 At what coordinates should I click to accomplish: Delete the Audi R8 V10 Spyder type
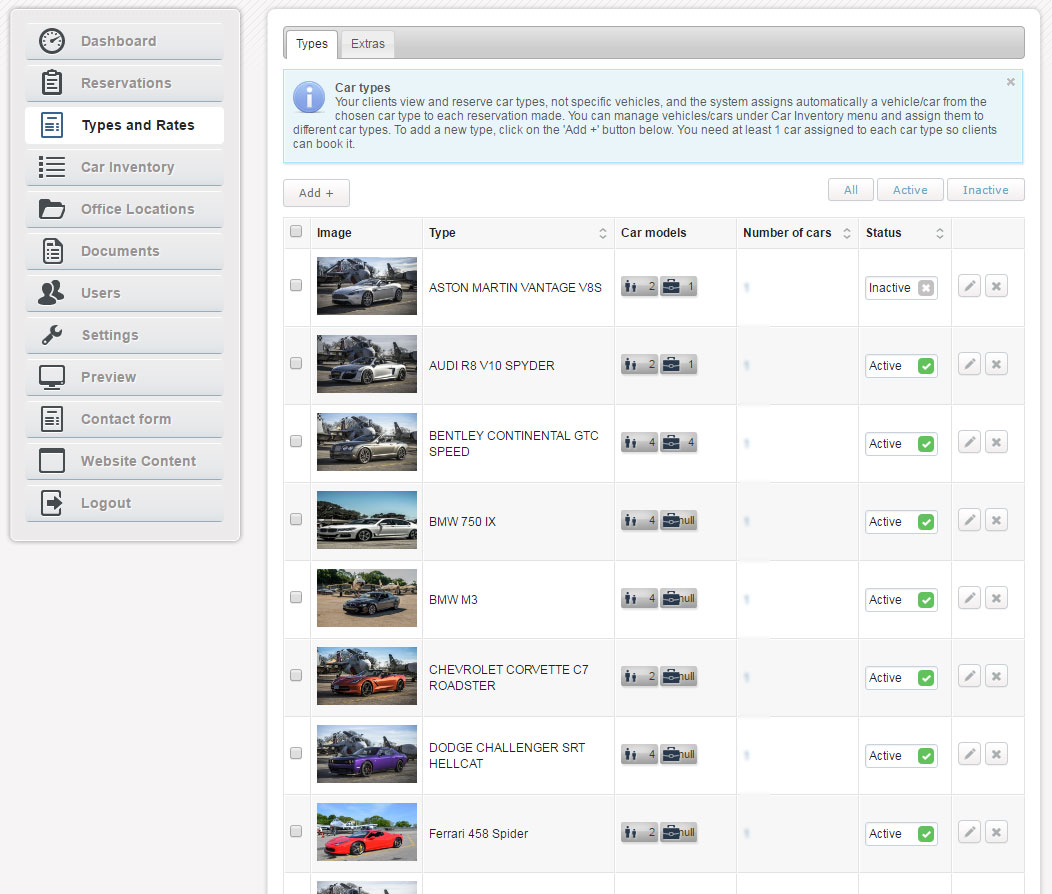click(996, 364)
